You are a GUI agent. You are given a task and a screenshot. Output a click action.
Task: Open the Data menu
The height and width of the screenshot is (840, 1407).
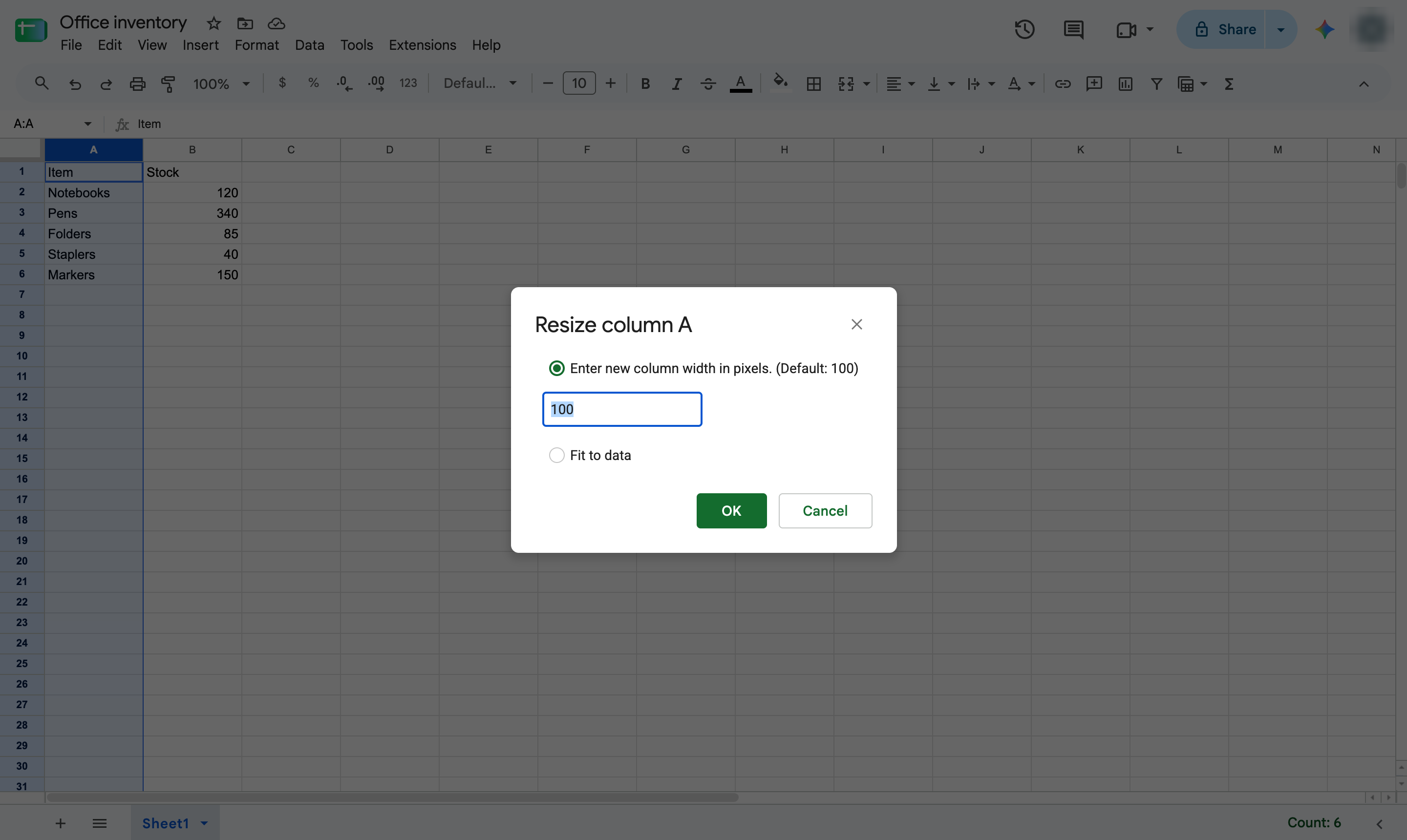[x=310, y=45]
